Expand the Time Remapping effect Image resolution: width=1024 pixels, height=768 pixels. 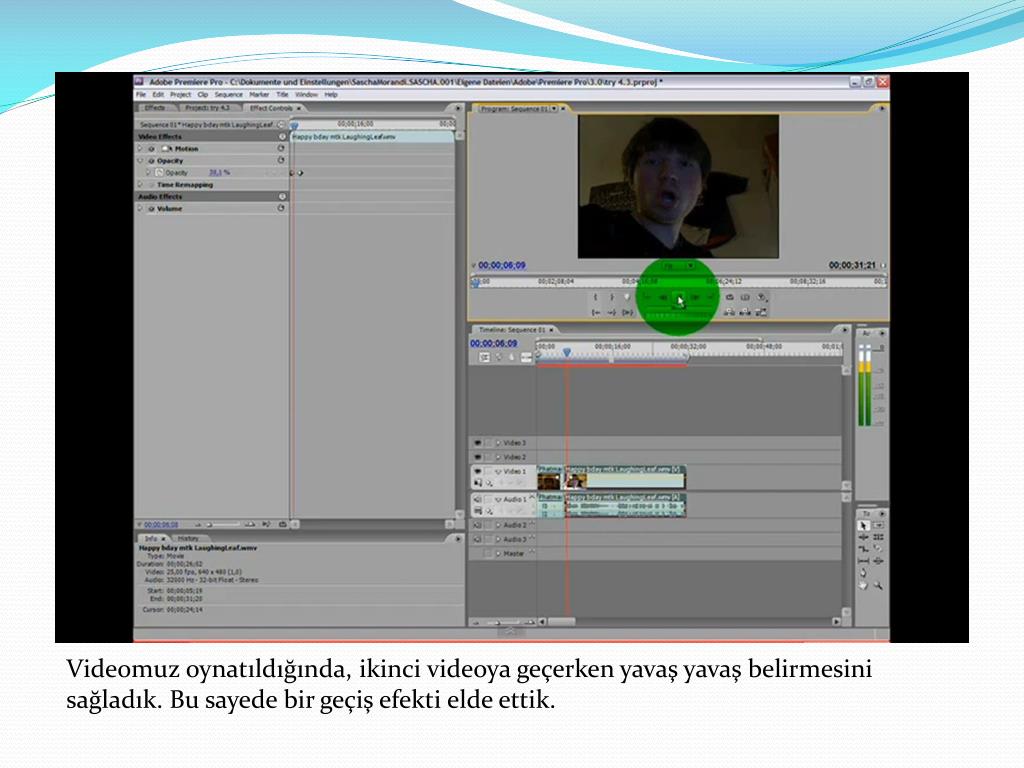[140, 185]
